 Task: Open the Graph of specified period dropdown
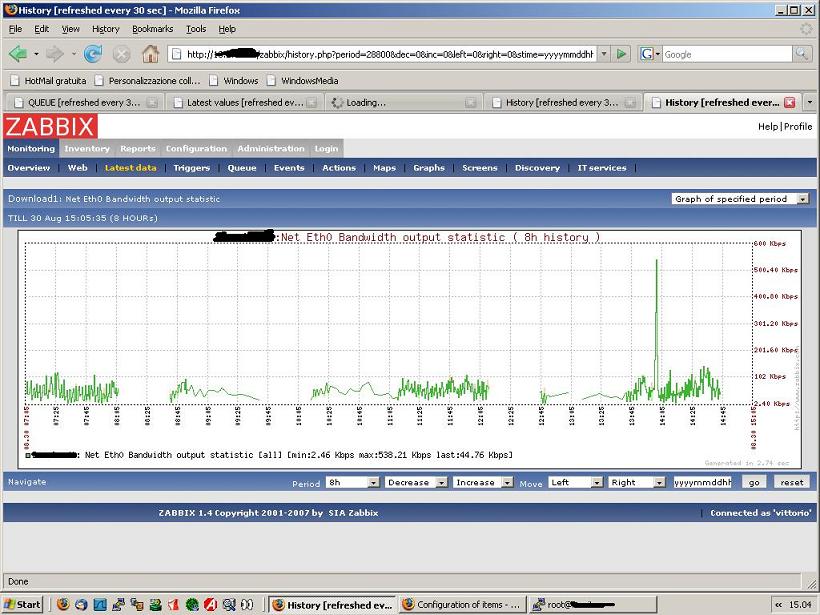click(740, 199)
